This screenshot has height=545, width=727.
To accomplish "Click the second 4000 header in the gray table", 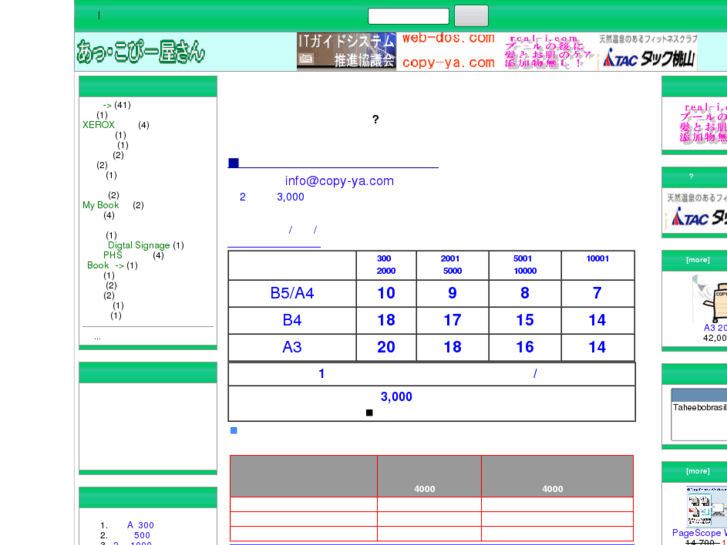I will click(x=552, y=489).
